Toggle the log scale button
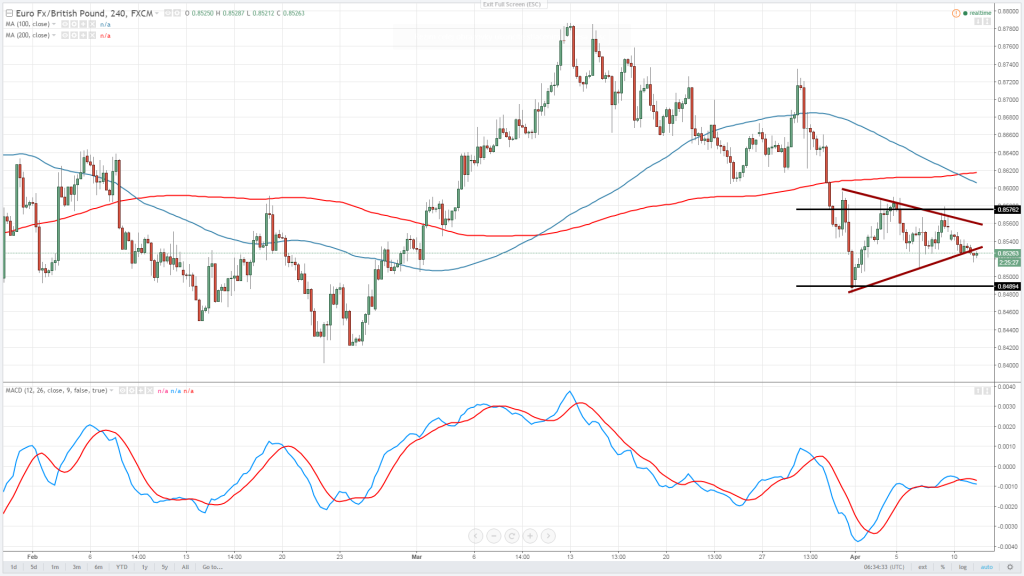This screenshot has width=1024, height=576. 963,567
